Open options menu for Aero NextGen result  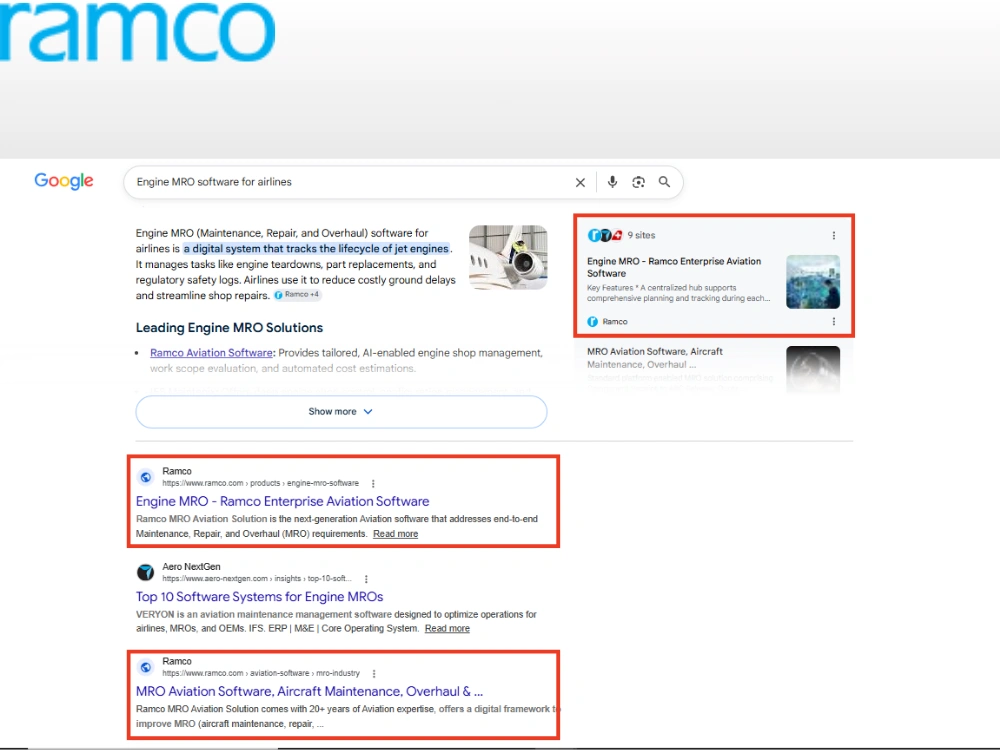[366, 579]
